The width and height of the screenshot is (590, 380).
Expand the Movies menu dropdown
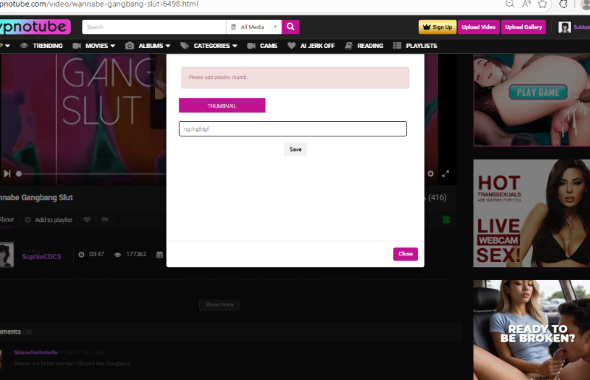[94, 46]
